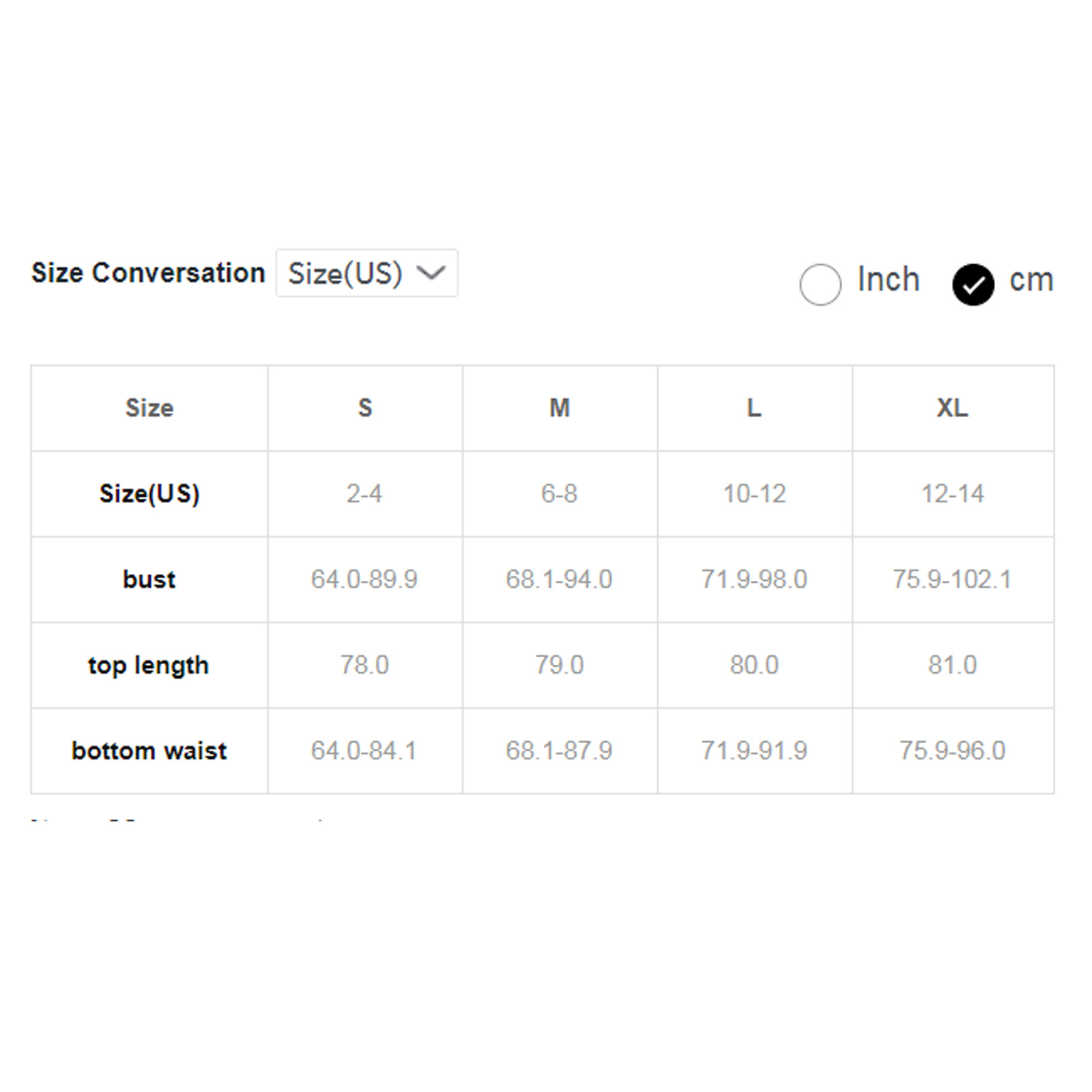
Task: Click the 68.1-87.9 bottom waist cell
Action: click(560, 751)
